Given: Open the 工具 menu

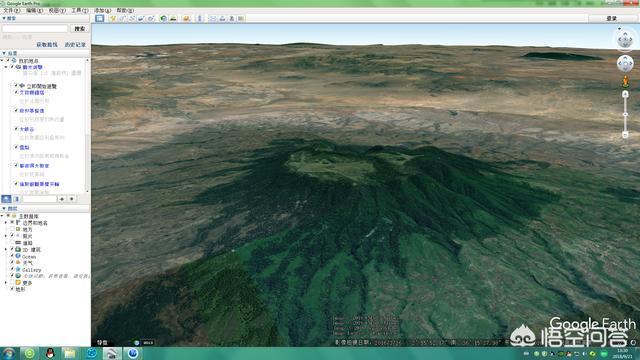Looking at the screenshot, I should pos(80,10).
